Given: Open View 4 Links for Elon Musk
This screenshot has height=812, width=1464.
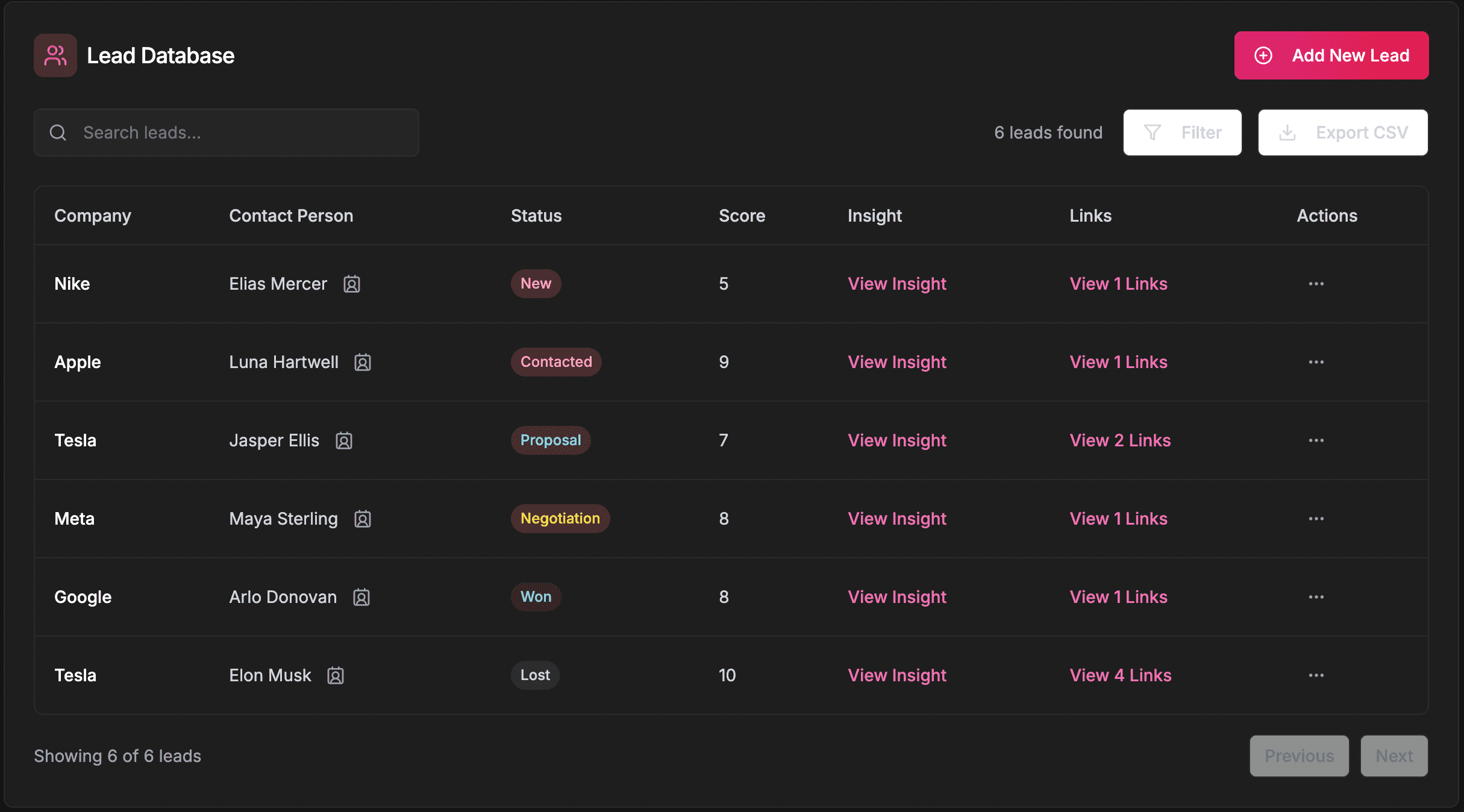Looking at the screenshot, I should [x=1121, y=675].
